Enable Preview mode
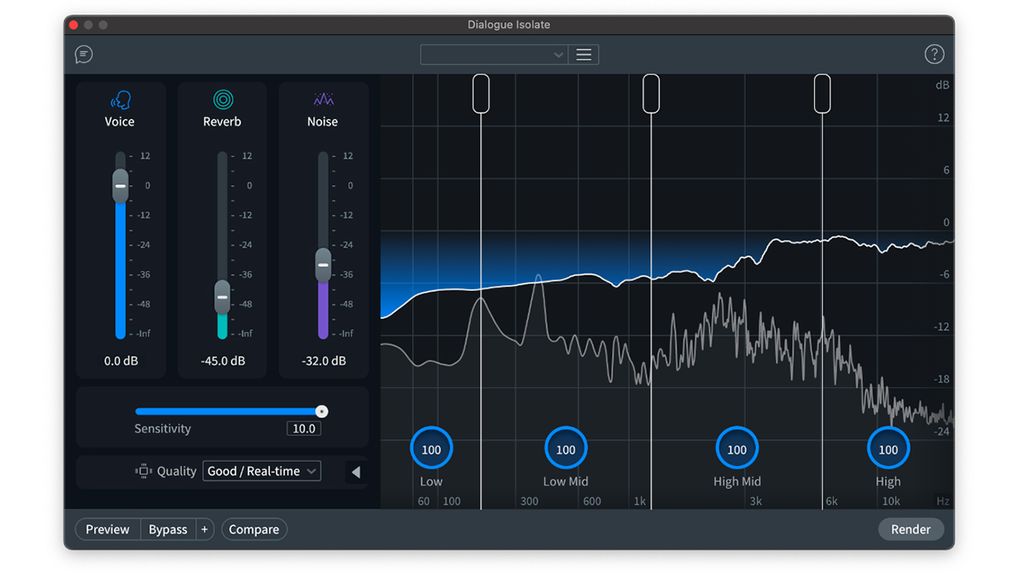The width and height of the screenshot is (1024, 576). (106, 529)
